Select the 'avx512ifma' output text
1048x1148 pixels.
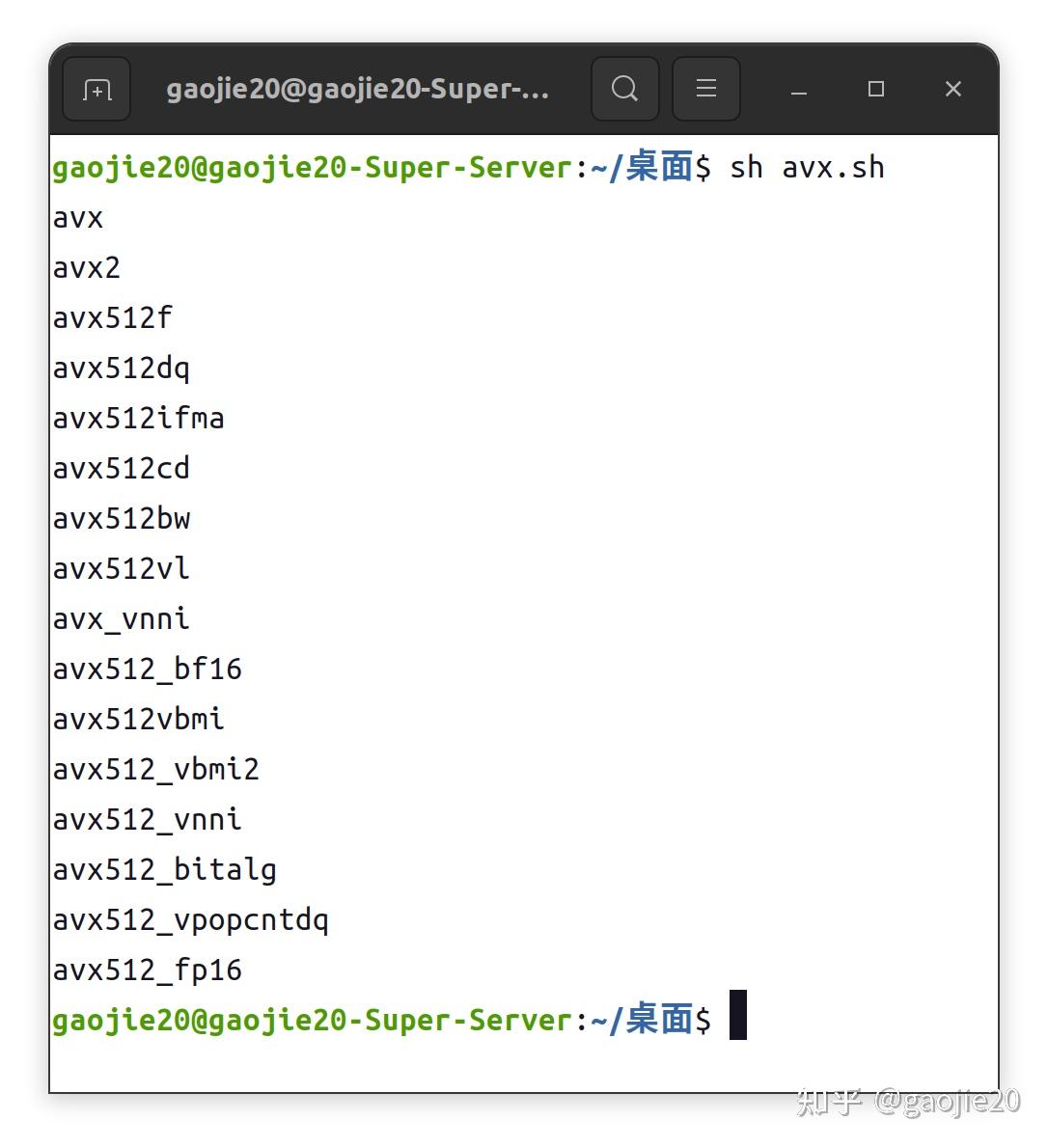[x=138, y=419]
